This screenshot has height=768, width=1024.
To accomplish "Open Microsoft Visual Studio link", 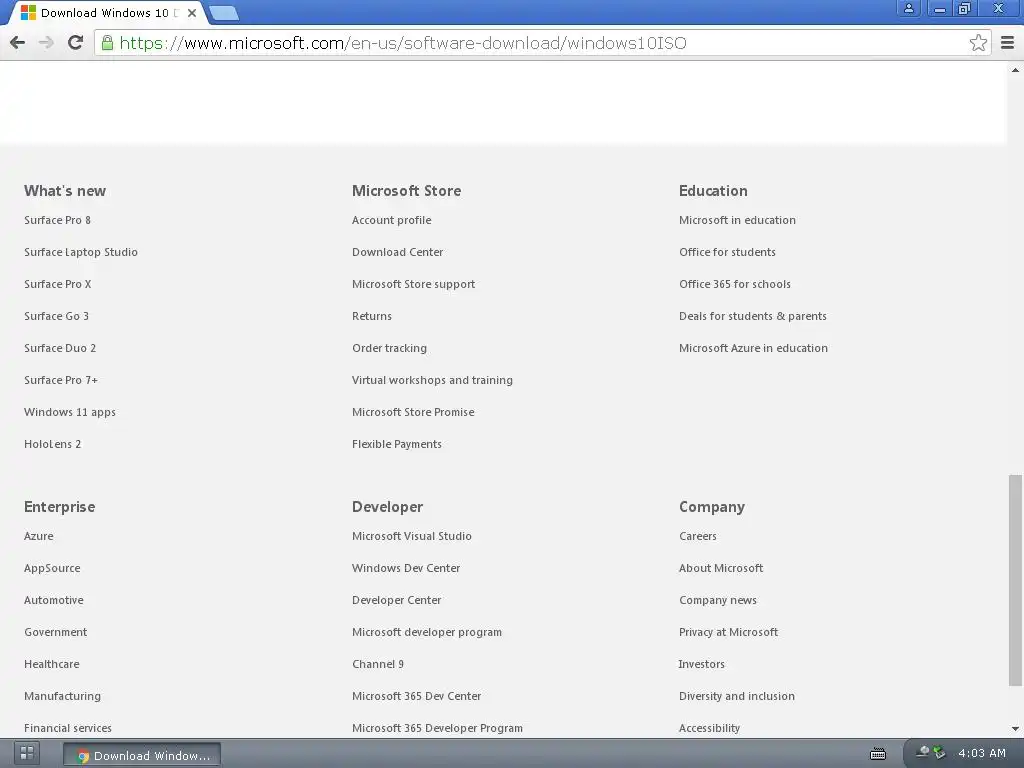I will pos(412,536).
